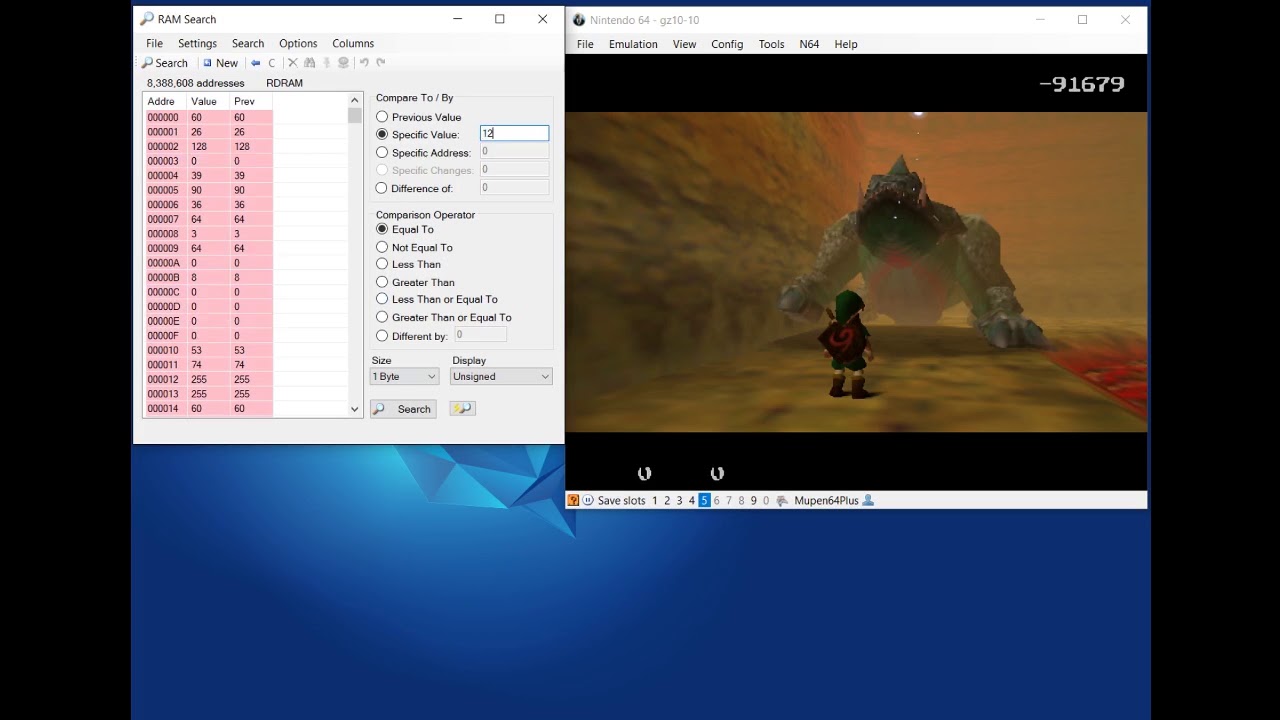Click the poke icon left of the undo arrow
Image resolution: width=1280 pixels, height=720 pixels.
[x=343, y=63]
